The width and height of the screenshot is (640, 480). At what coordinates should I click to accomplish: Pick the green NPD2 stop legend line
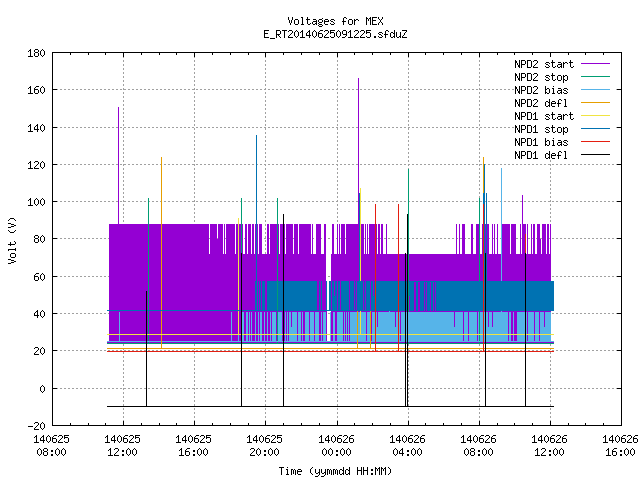595,76
